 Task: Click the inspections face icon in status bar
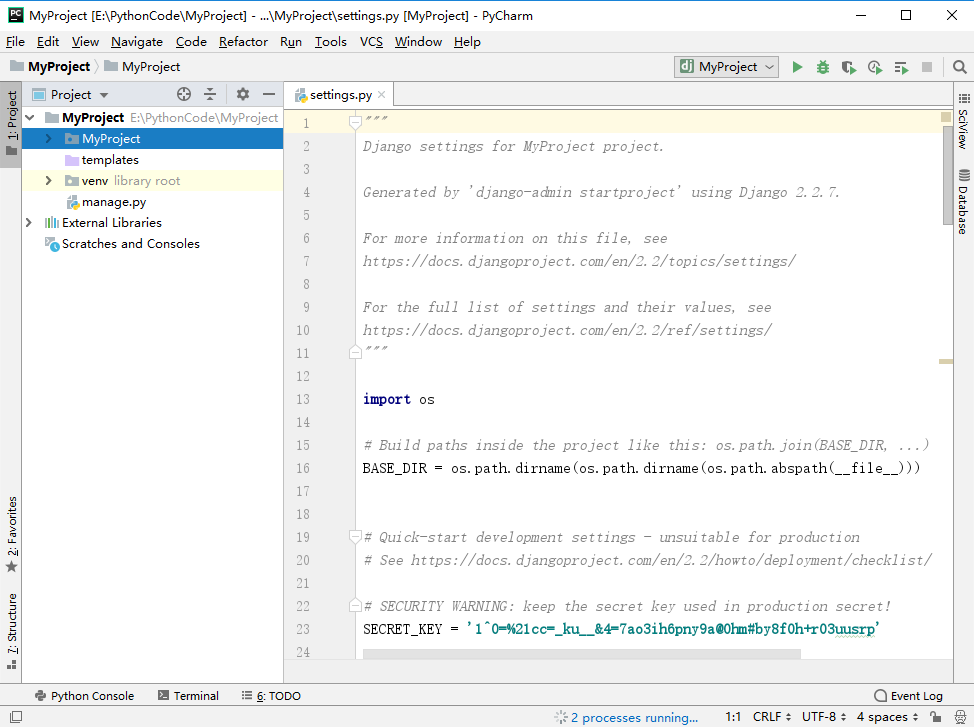click(x=960, y=717)
